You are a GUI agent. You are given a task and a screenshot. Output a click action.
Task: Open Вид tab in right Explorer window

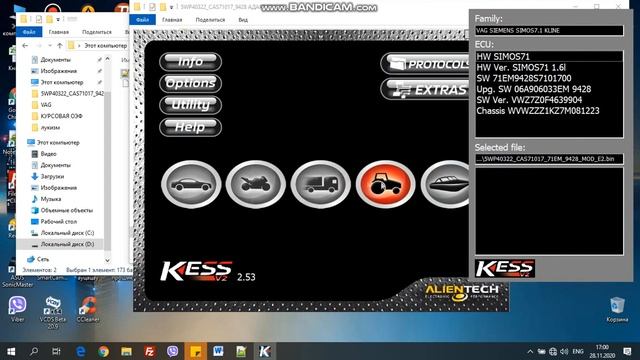point(243,20)
